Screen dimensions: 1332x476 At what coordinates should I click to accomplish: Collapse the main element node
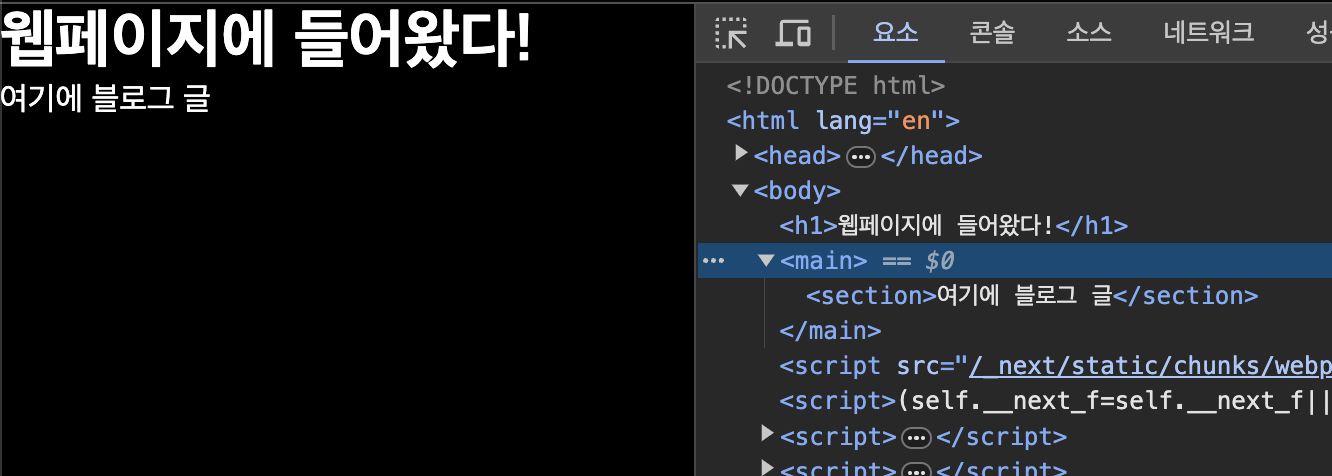coord(767,260)
